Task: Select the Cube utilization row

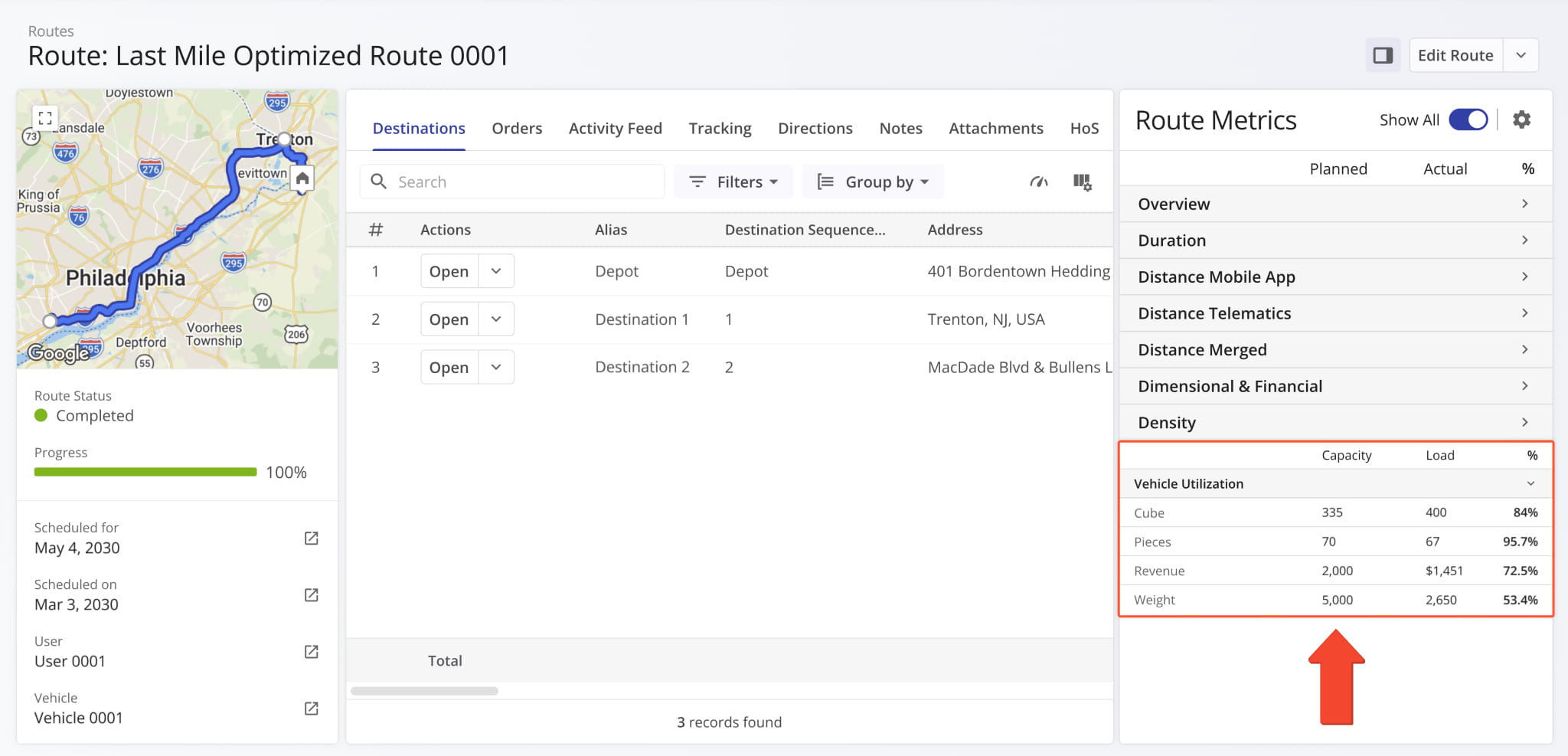Action: pos(1335,512)
